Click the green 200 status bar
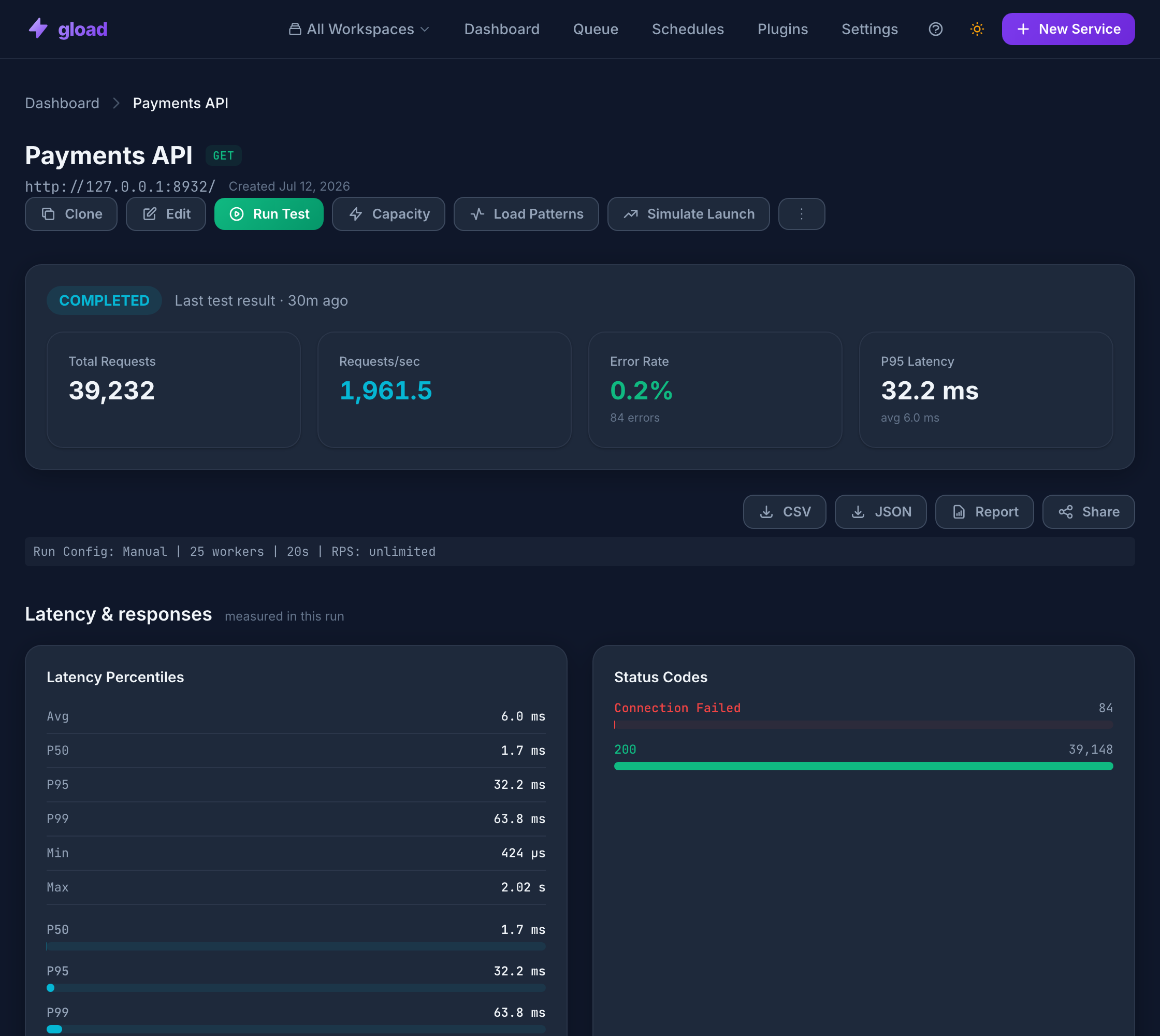This screenshot has height=1036, width=1160. (x=863, y=766)
